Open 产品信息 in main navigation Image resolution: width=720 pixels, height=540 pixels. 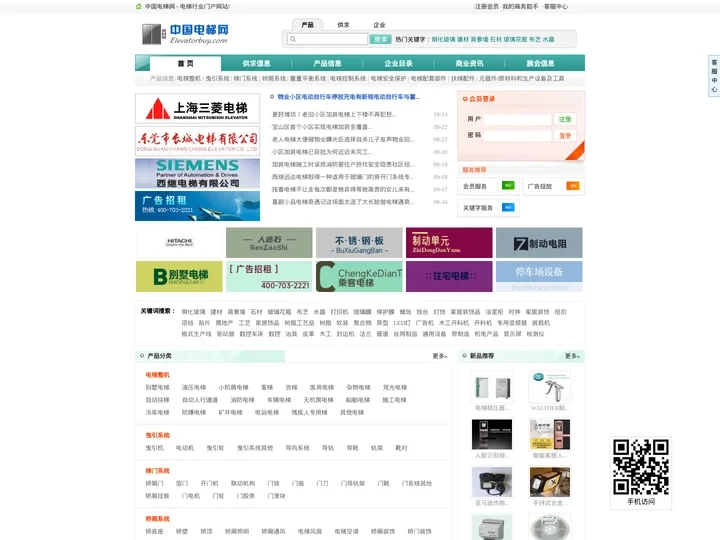[x=327, y=63]
